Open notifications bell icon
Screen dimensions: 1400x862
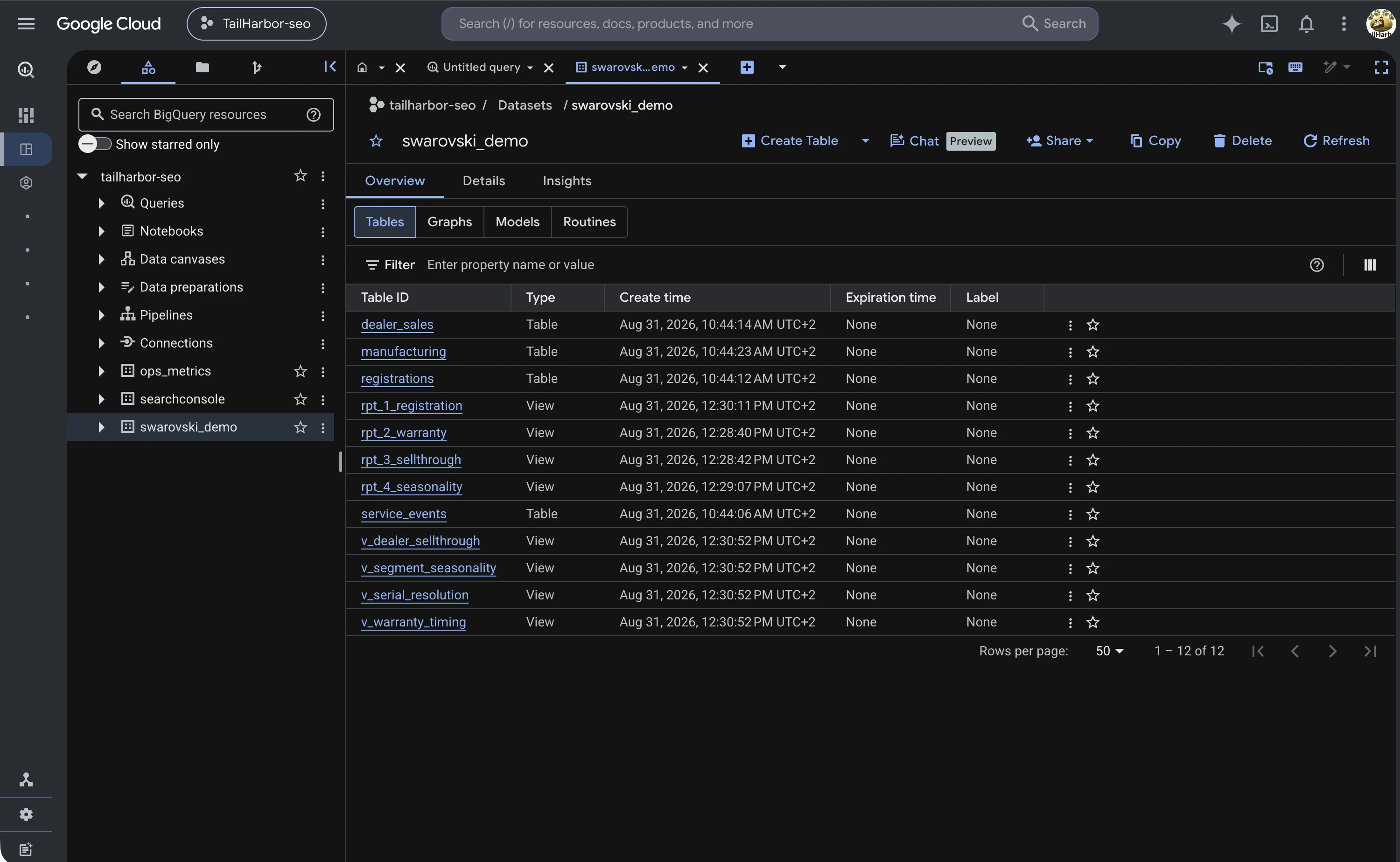click(x=1307, y=23)
